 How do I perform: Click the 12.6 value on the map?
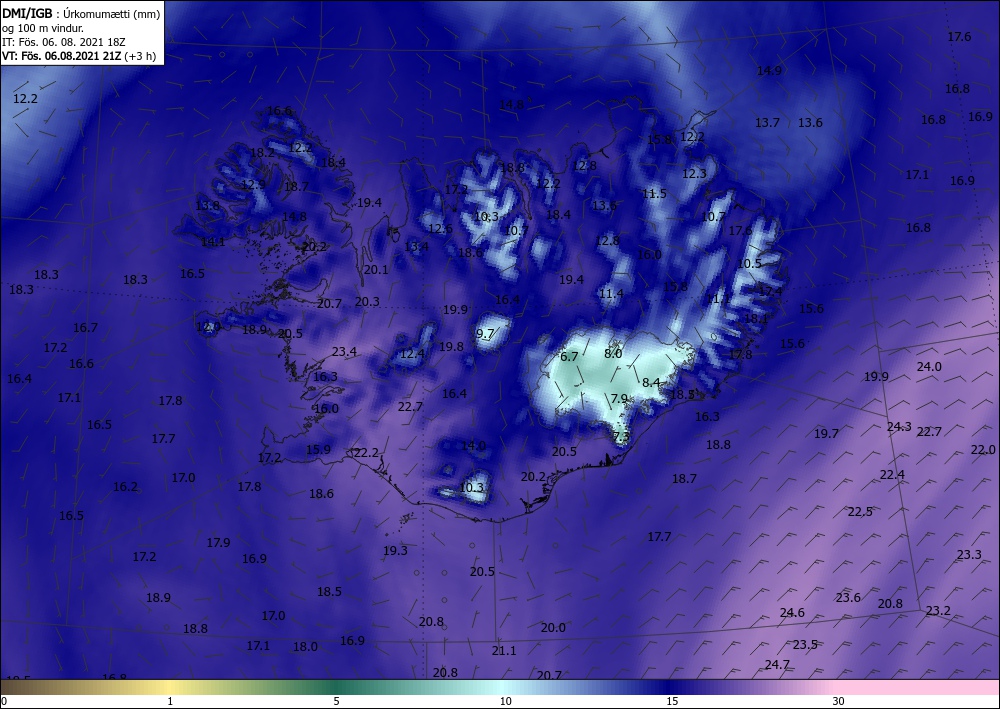tap(440, 229)
